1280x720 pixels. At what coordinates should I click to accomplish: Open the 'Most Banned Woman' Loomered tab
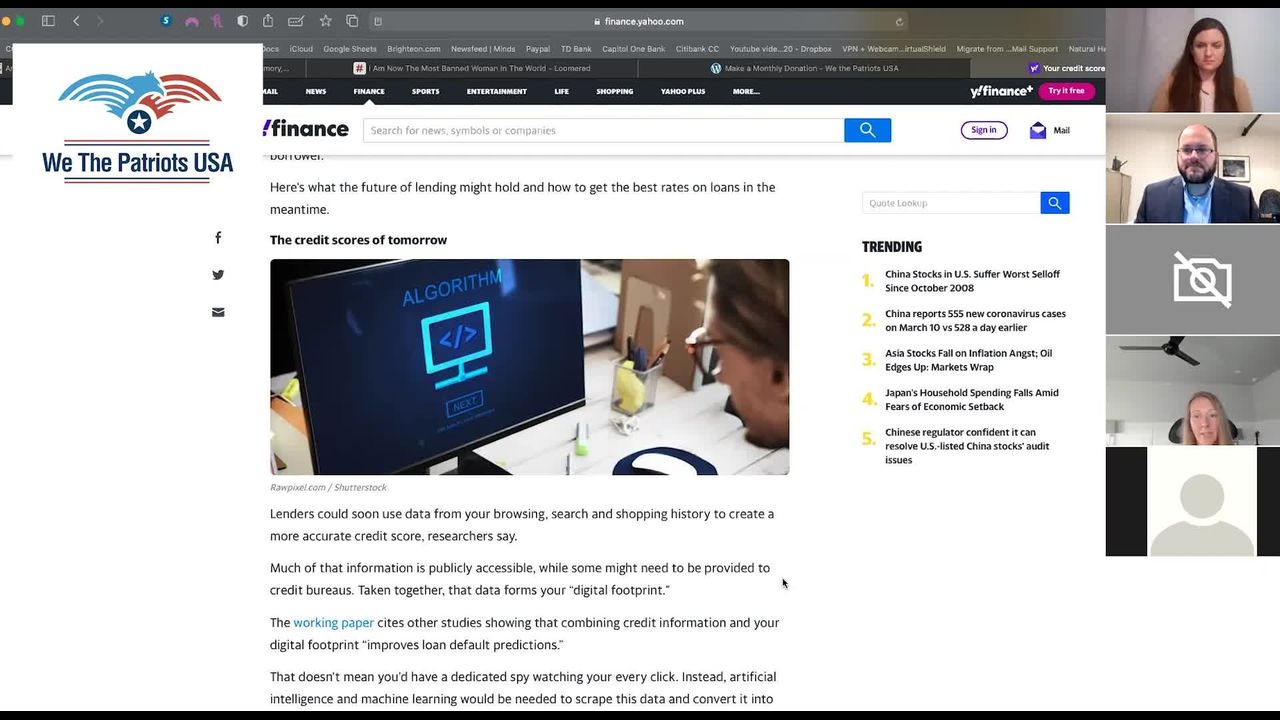pyautogui.click(x=478, y=68)
